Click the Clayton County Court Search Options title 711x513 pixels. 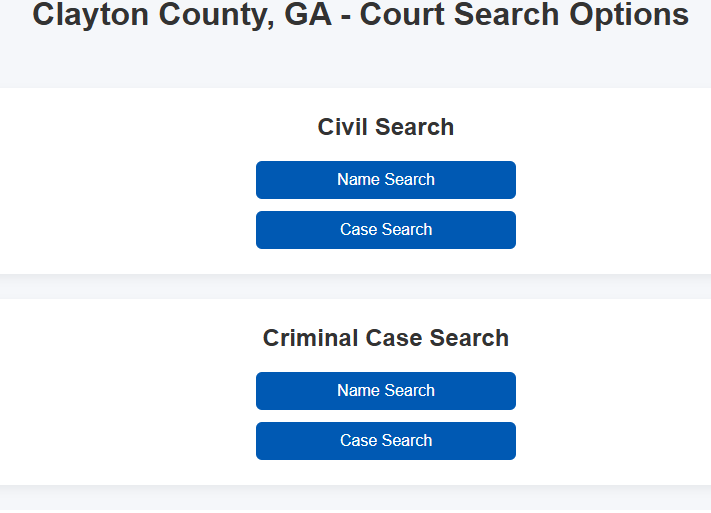360,16
